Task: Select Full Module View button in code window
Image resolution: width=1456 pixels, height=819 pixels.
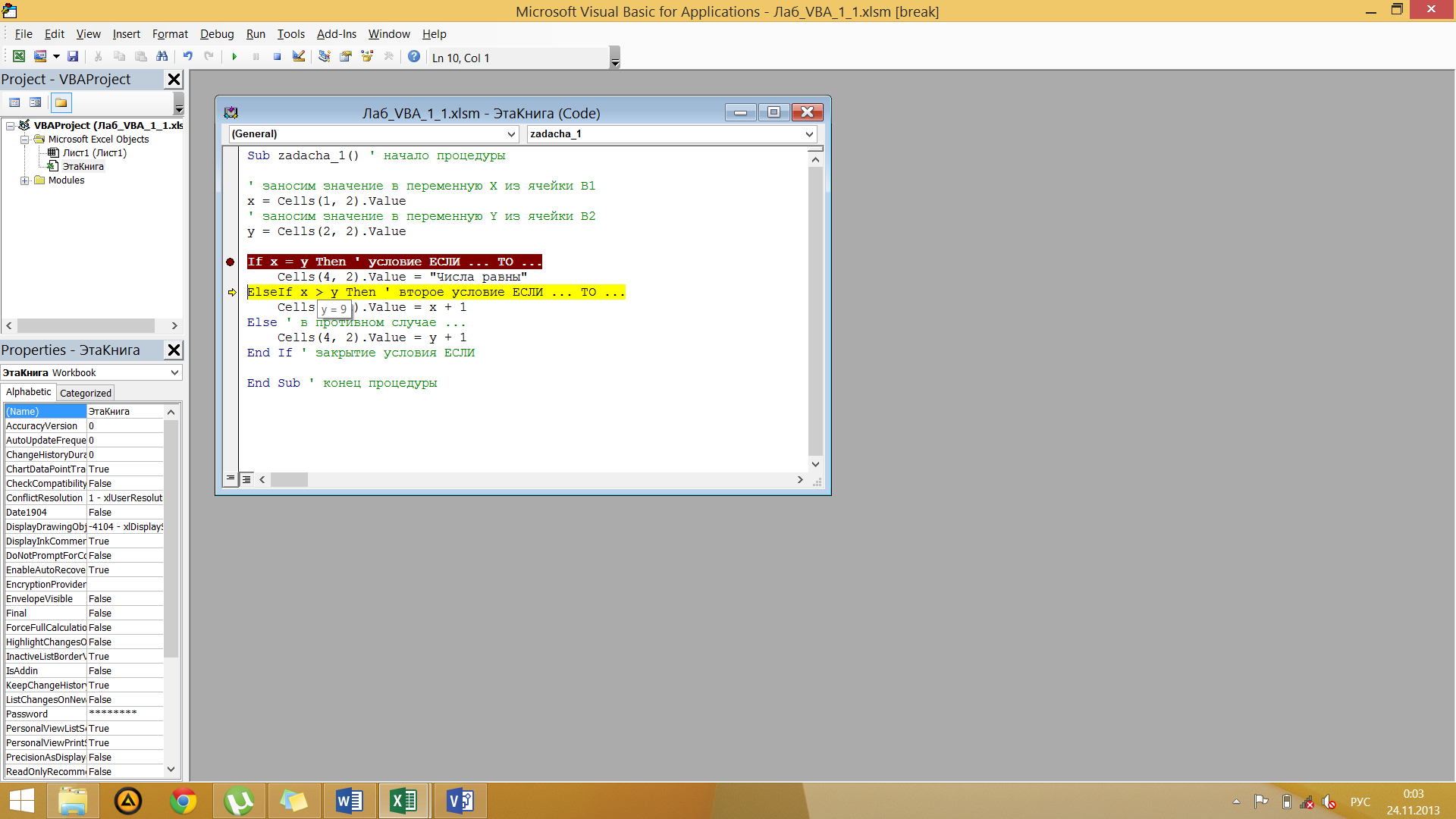Action: (246, 479)
